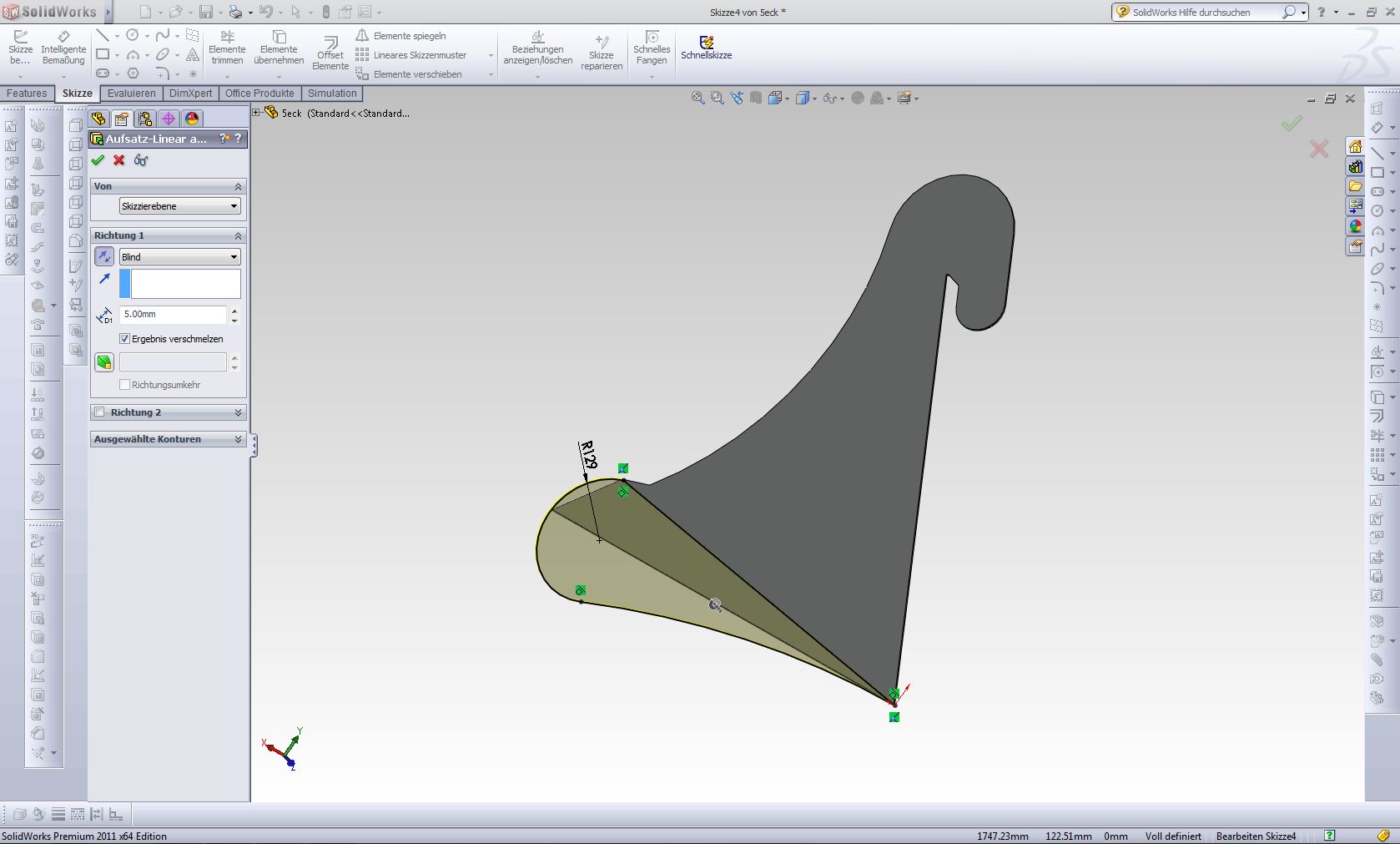Open the Skizzierebene dropdown
This screenshot has width=1400, height=844.
tap(179, 206)
